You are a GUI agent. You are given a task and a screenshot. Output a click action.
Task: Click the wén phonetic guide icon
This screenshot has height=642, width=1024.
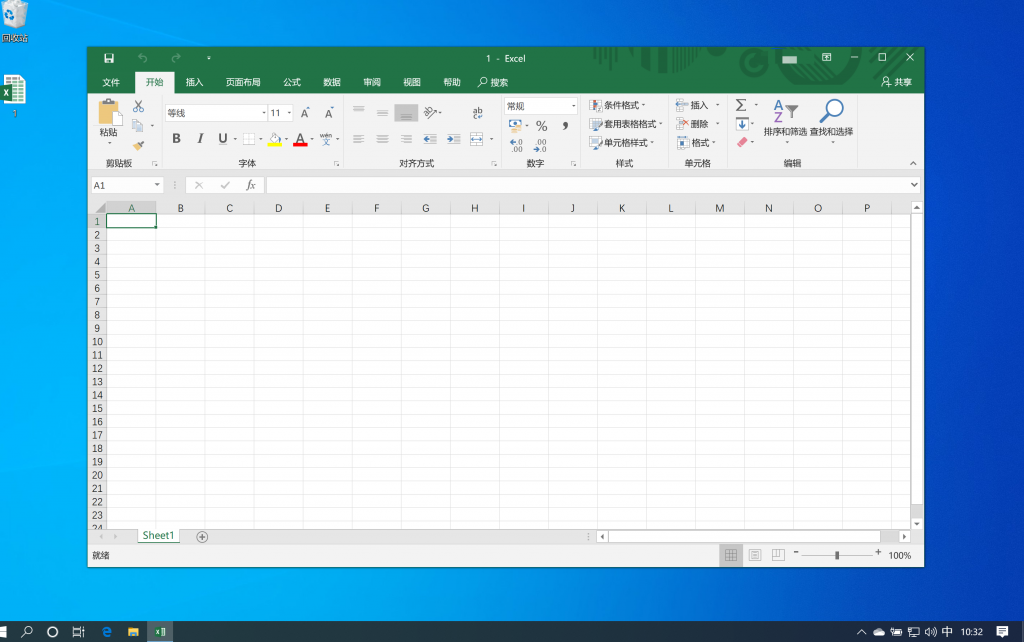(326, 138)
